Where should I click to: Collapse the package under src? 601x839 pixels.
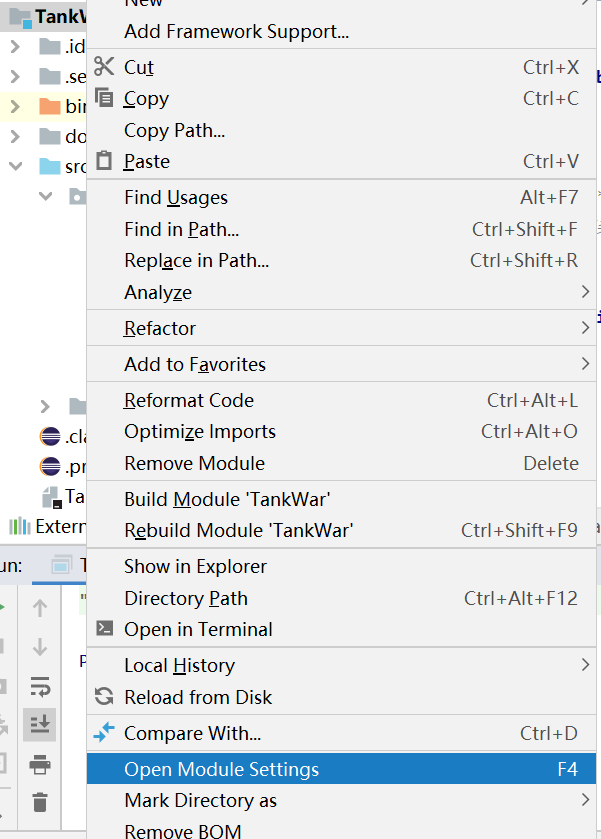click(45, 196)
